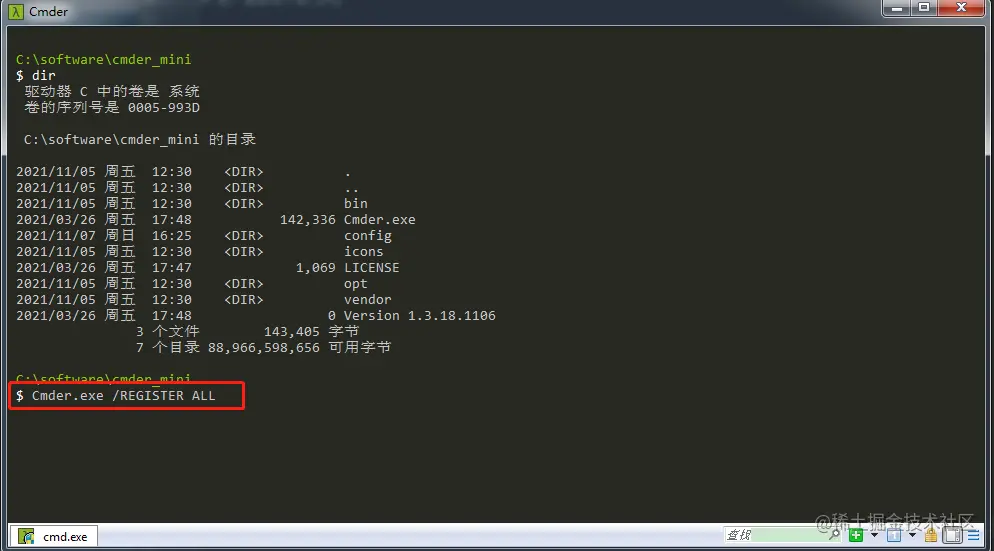Open the new console dropdown arrow
994x551 pixels.
tap(874, 535)
